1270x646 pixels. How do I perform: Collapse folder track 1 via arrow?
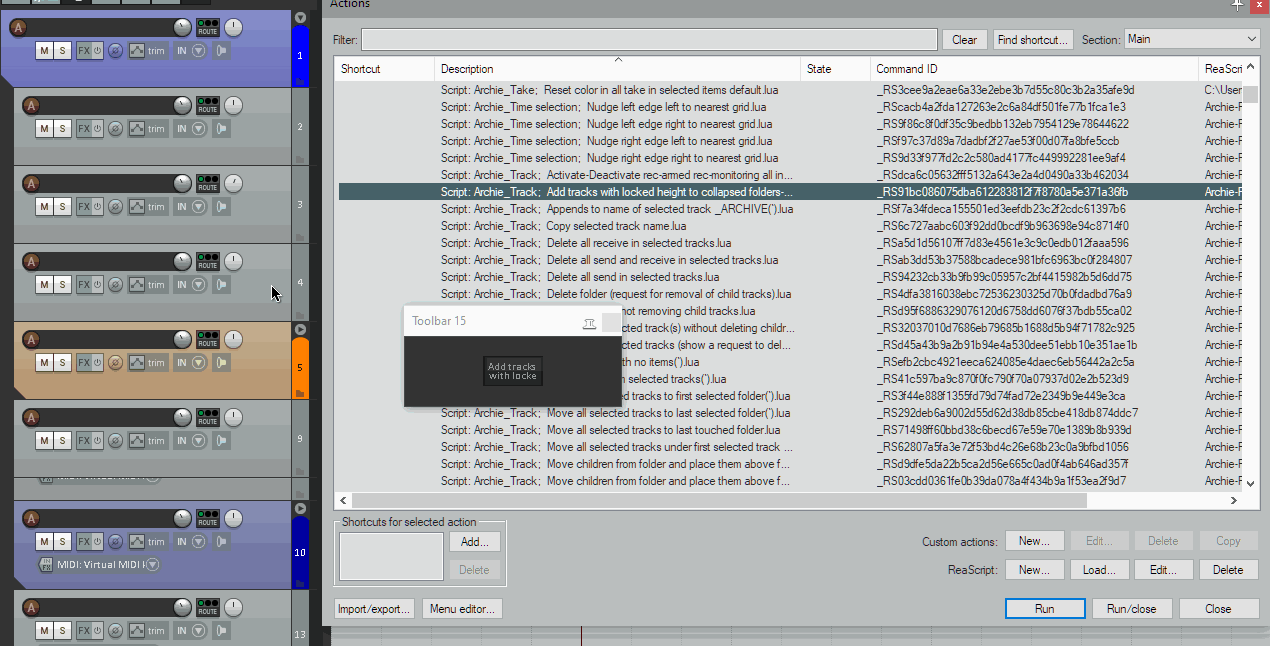300,18
